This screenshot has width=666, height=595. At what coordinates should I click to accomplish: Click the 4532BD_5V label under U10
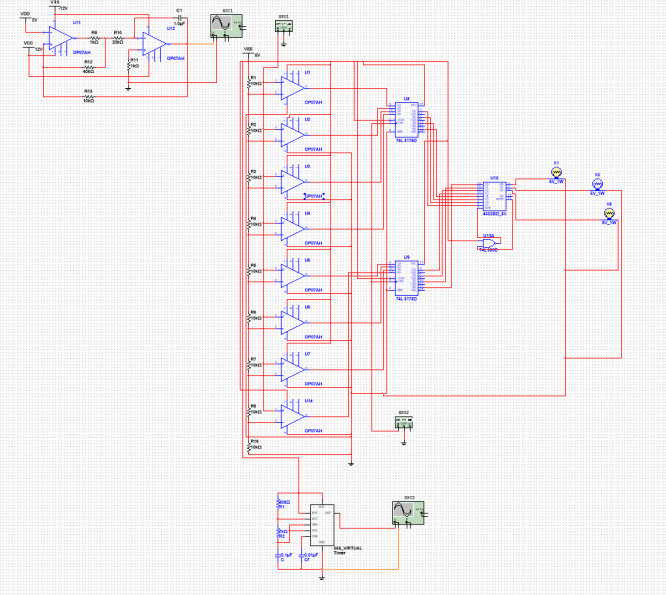coord(495,214)
